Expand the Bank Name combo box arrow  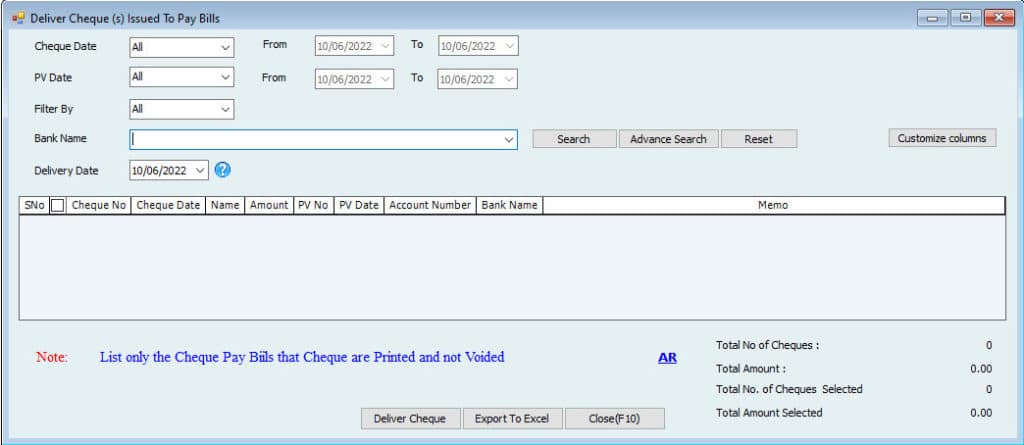tap(509, 140)
